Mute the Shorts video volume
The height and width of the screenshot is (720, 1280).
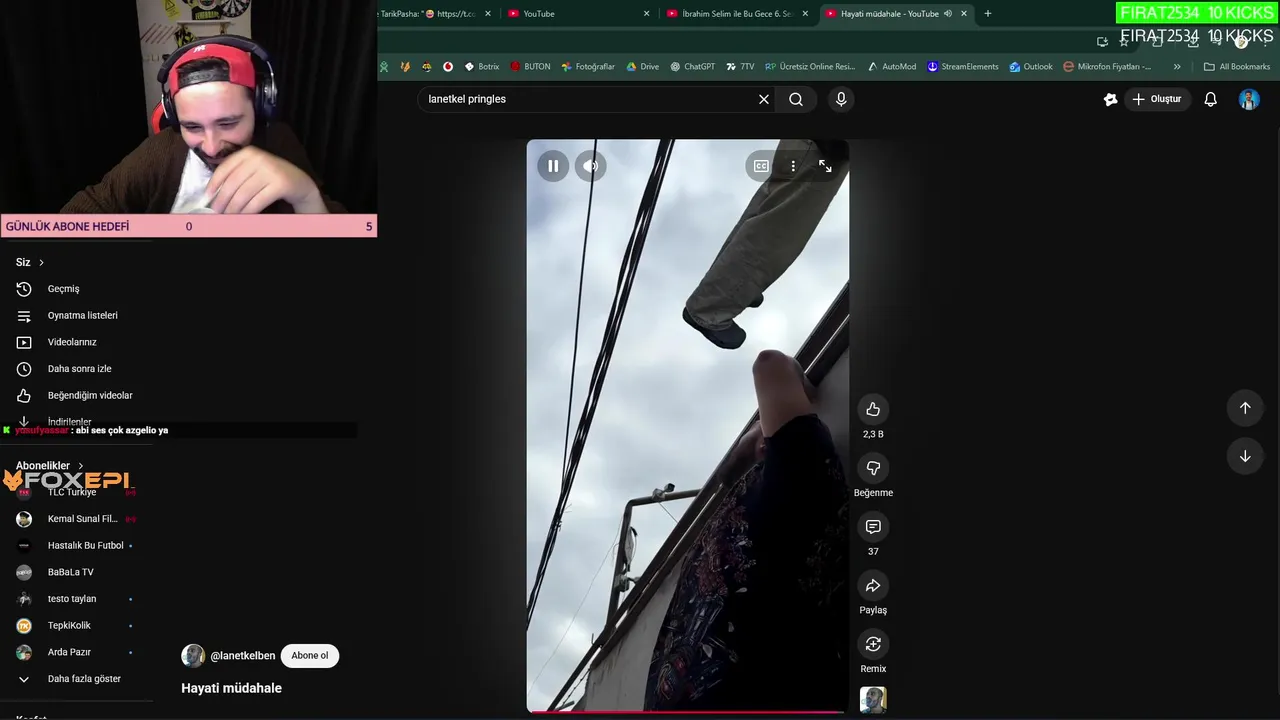(591, 166)
